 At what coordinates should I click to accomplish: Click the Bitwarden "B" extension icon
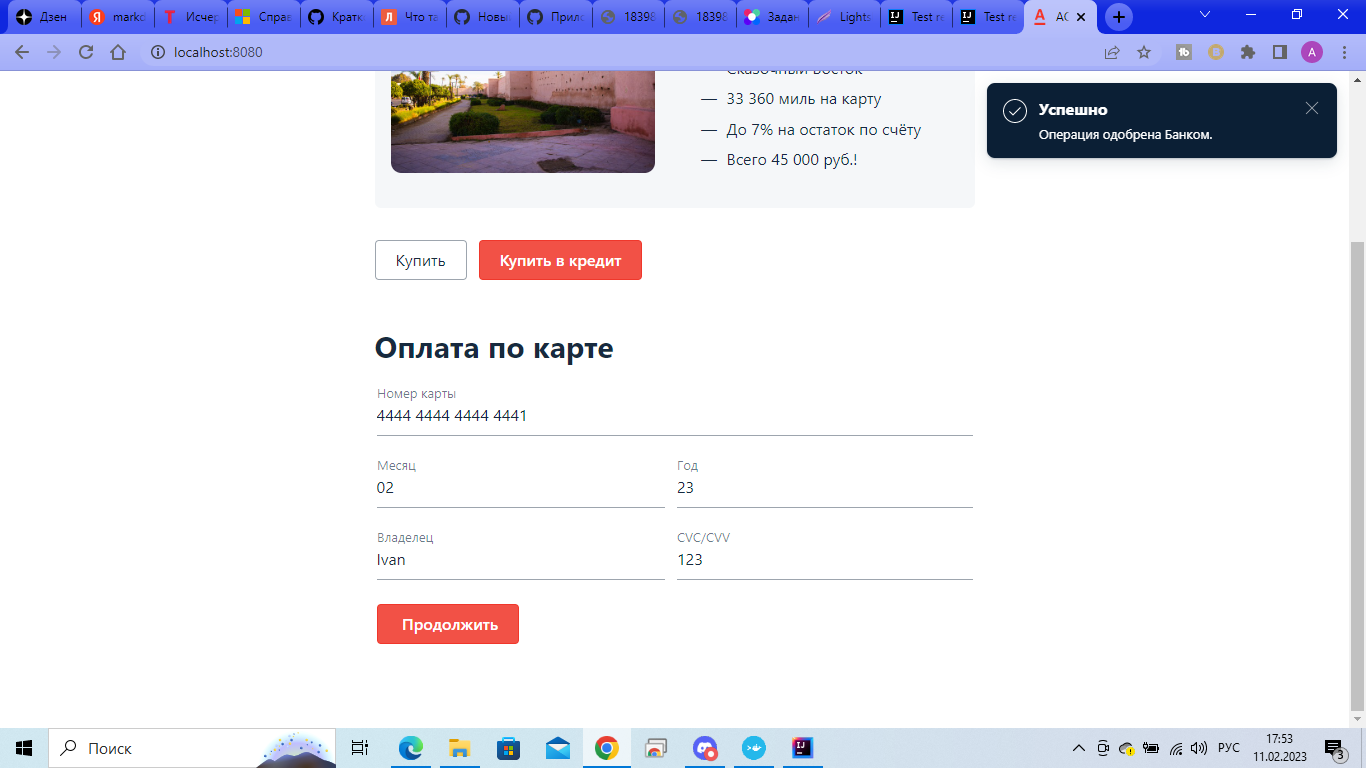(x=1217, y=51)
